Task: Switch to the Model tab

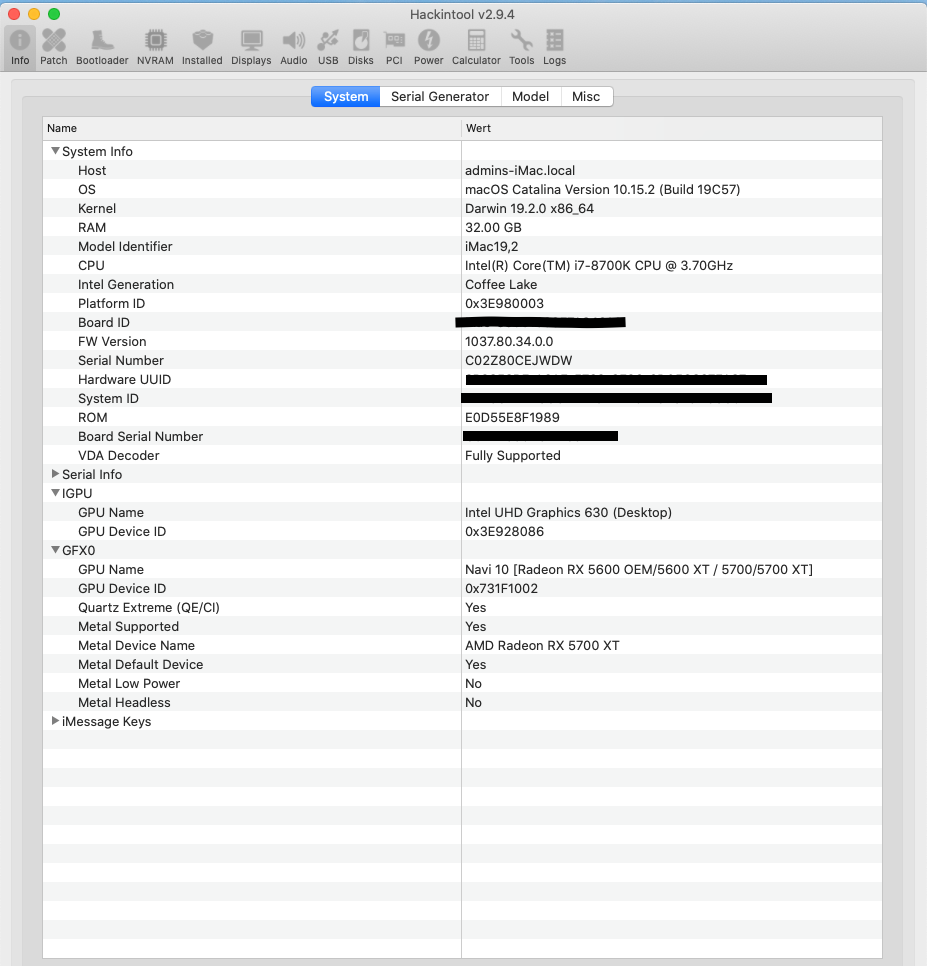Action: (x=530, y=97)
